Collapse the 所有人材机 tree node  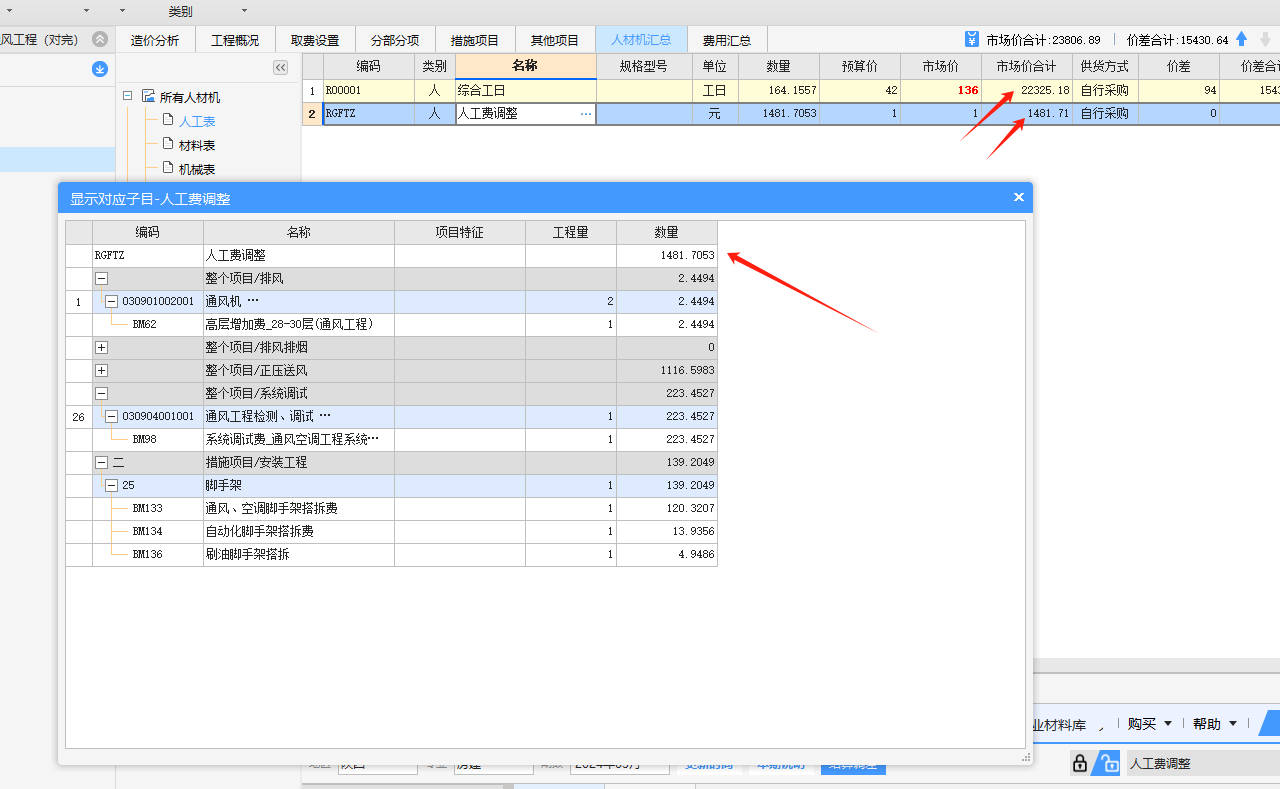(128, 96)
